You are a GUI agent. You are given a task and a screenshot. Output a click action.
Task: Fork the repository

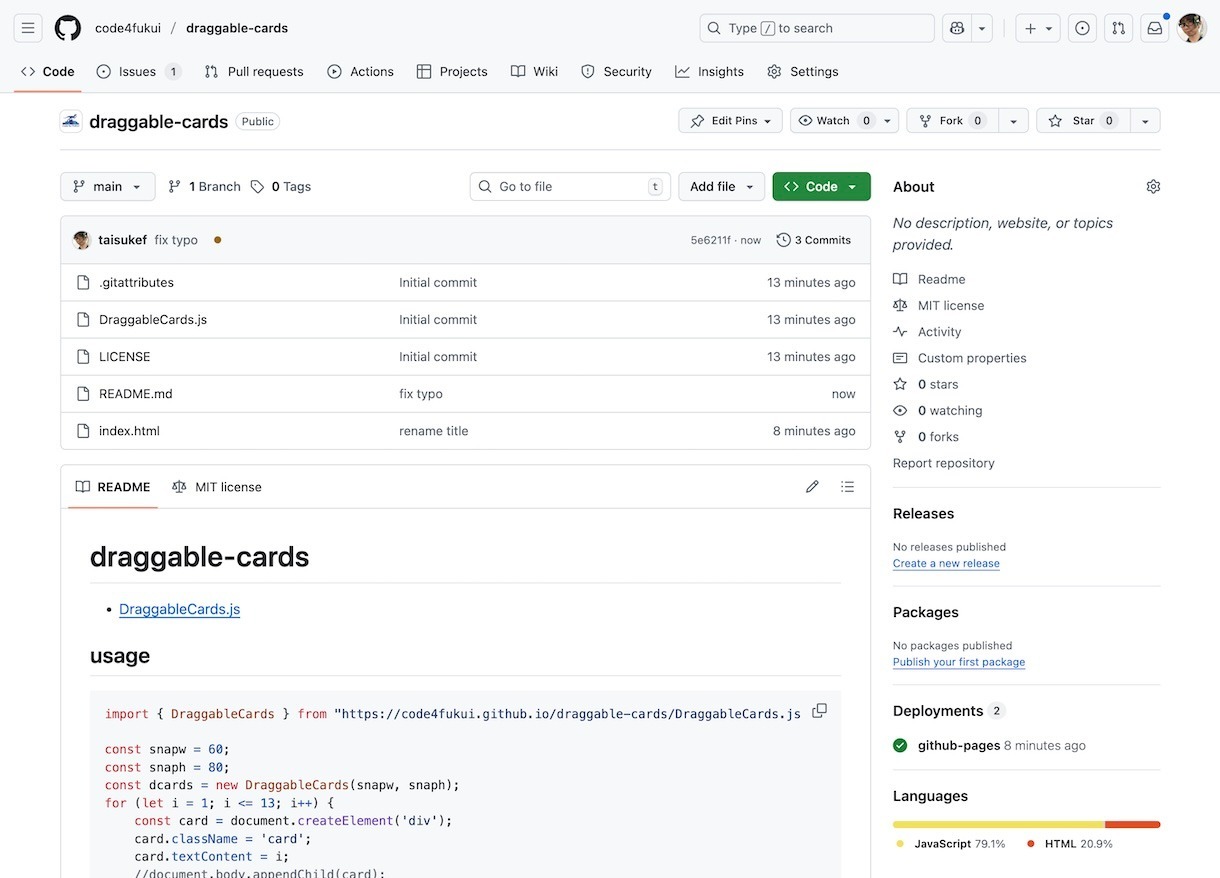tap(952, 121)
